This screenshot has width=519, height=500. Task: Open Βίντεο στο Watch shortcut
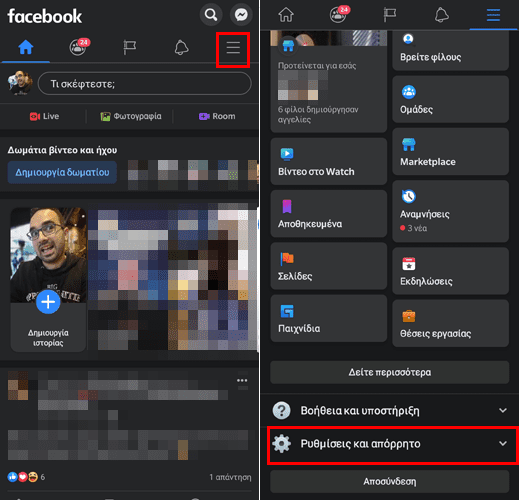329,162
